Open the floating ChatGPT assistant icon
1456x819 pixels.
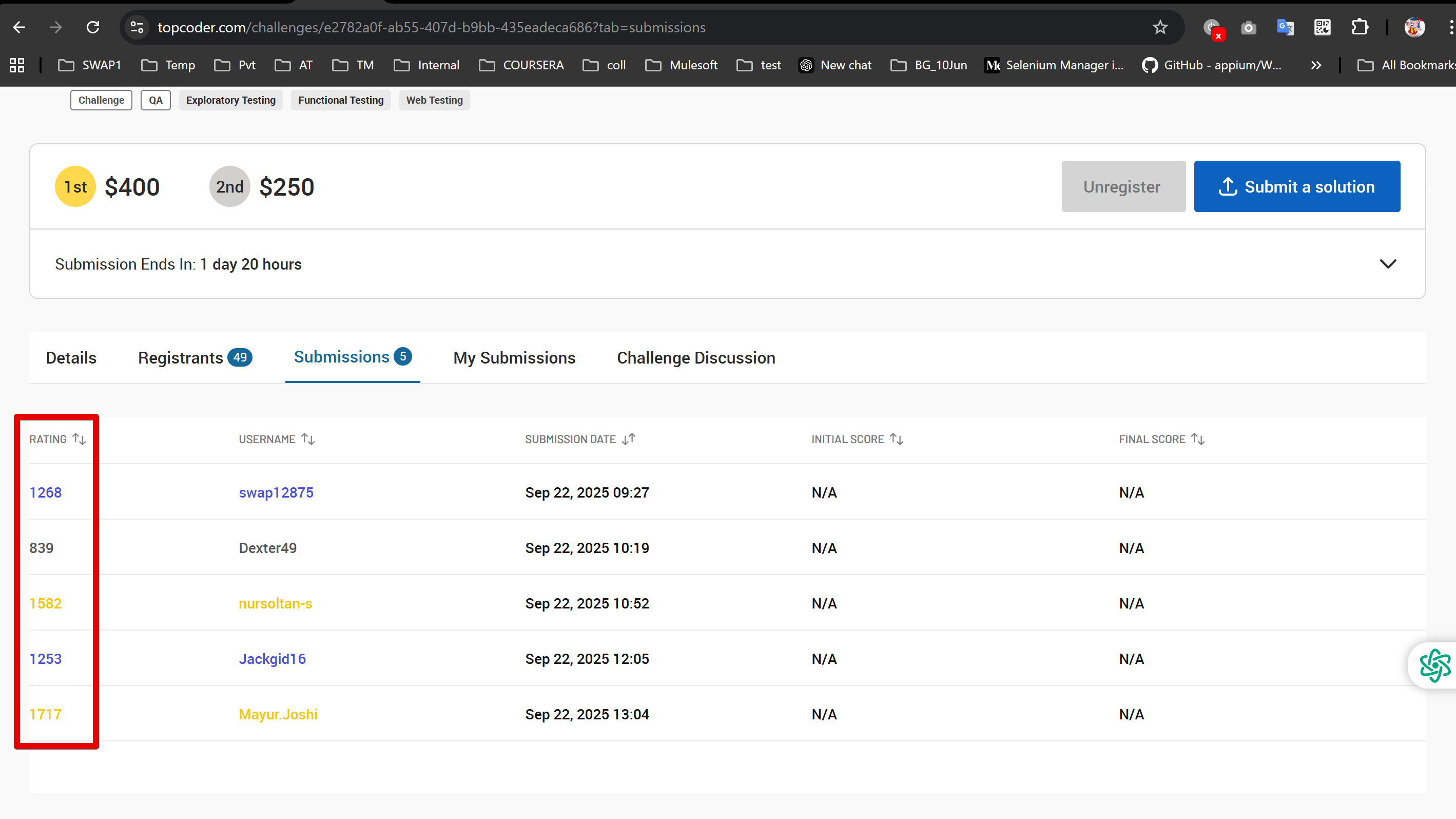pyautogui.click(x=1434, y=664)
